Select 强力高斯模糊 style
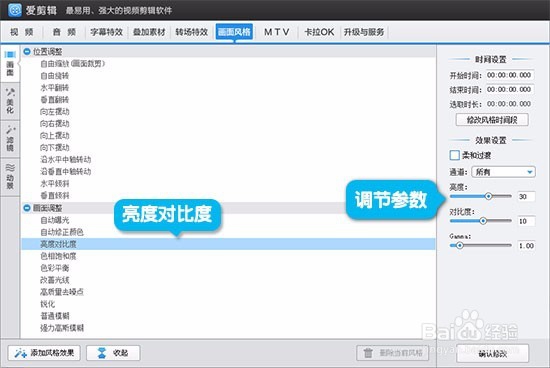 pos(62,328)
